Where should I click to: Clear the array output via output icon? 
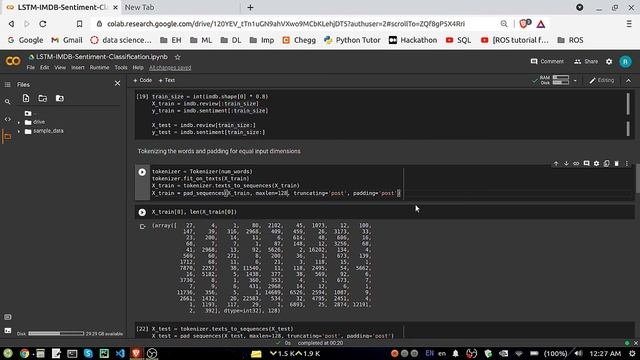(142, 227)
